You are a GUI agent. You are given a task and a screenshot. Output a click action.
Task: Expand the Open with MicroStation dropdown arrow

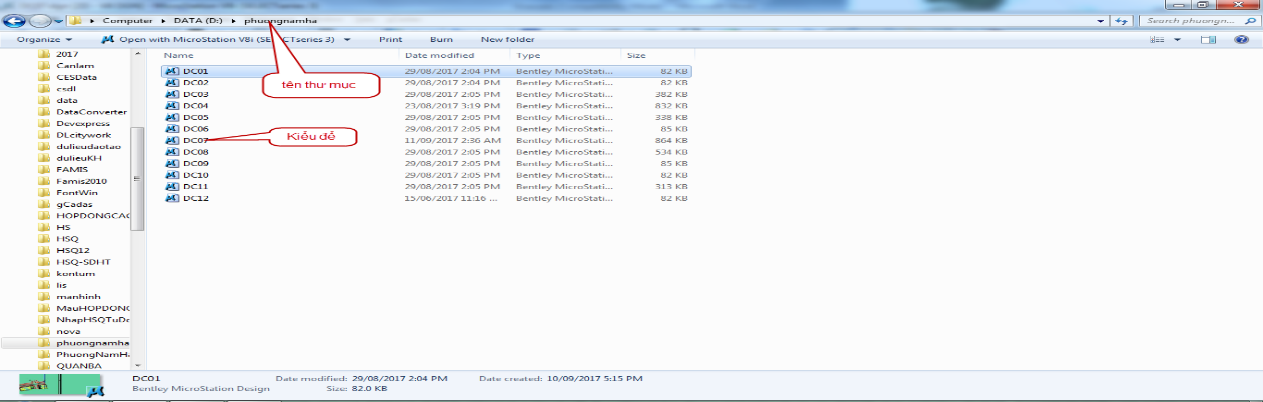tap(359, 40)
